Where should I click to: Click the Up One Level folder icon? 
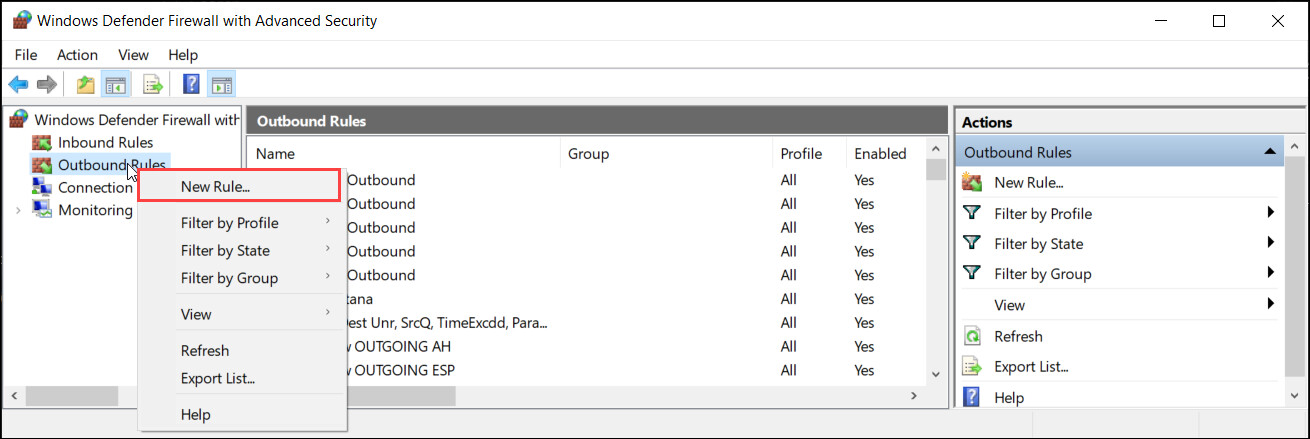point(86,85)
